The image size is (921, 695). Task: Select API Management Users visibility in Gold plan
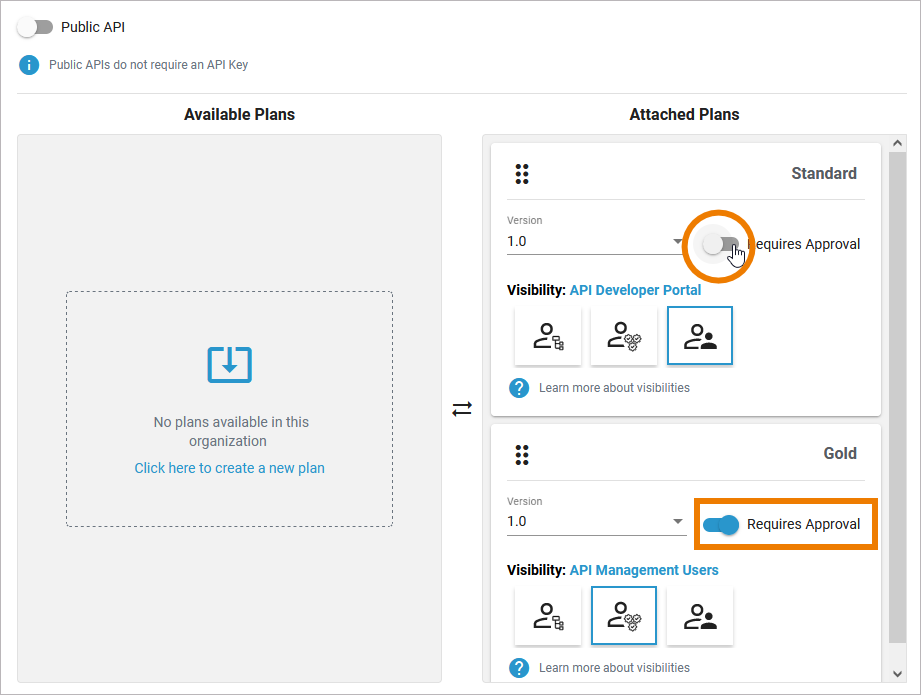tap(623, 617)
